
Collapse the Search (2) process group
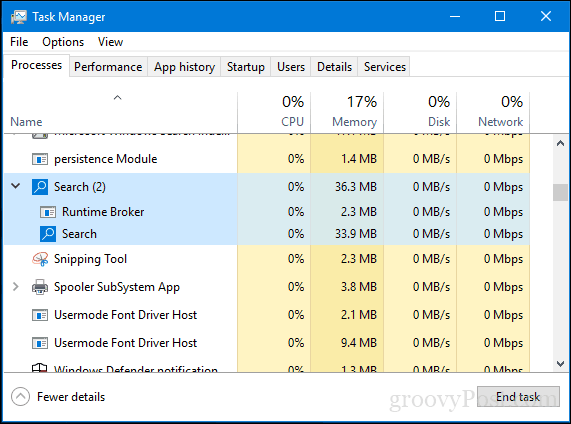(16, 186)
